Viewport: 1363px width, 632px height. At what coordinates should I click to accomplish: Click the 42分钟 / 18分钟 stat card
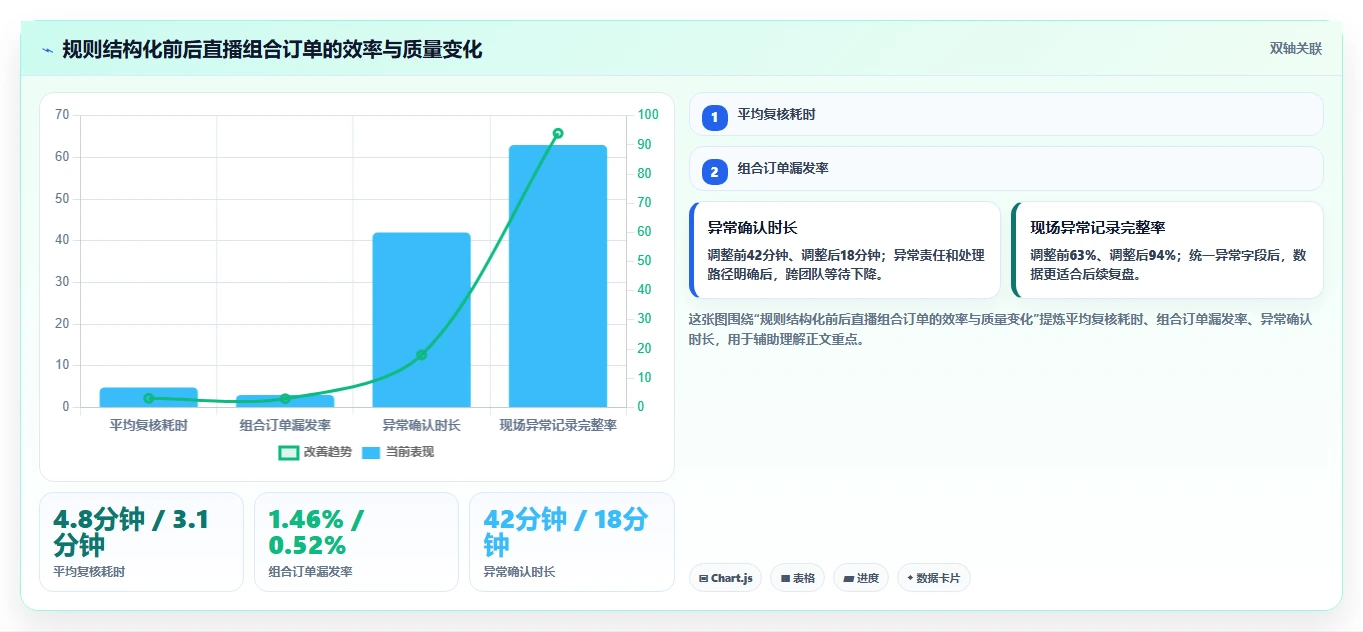(571, 542)
